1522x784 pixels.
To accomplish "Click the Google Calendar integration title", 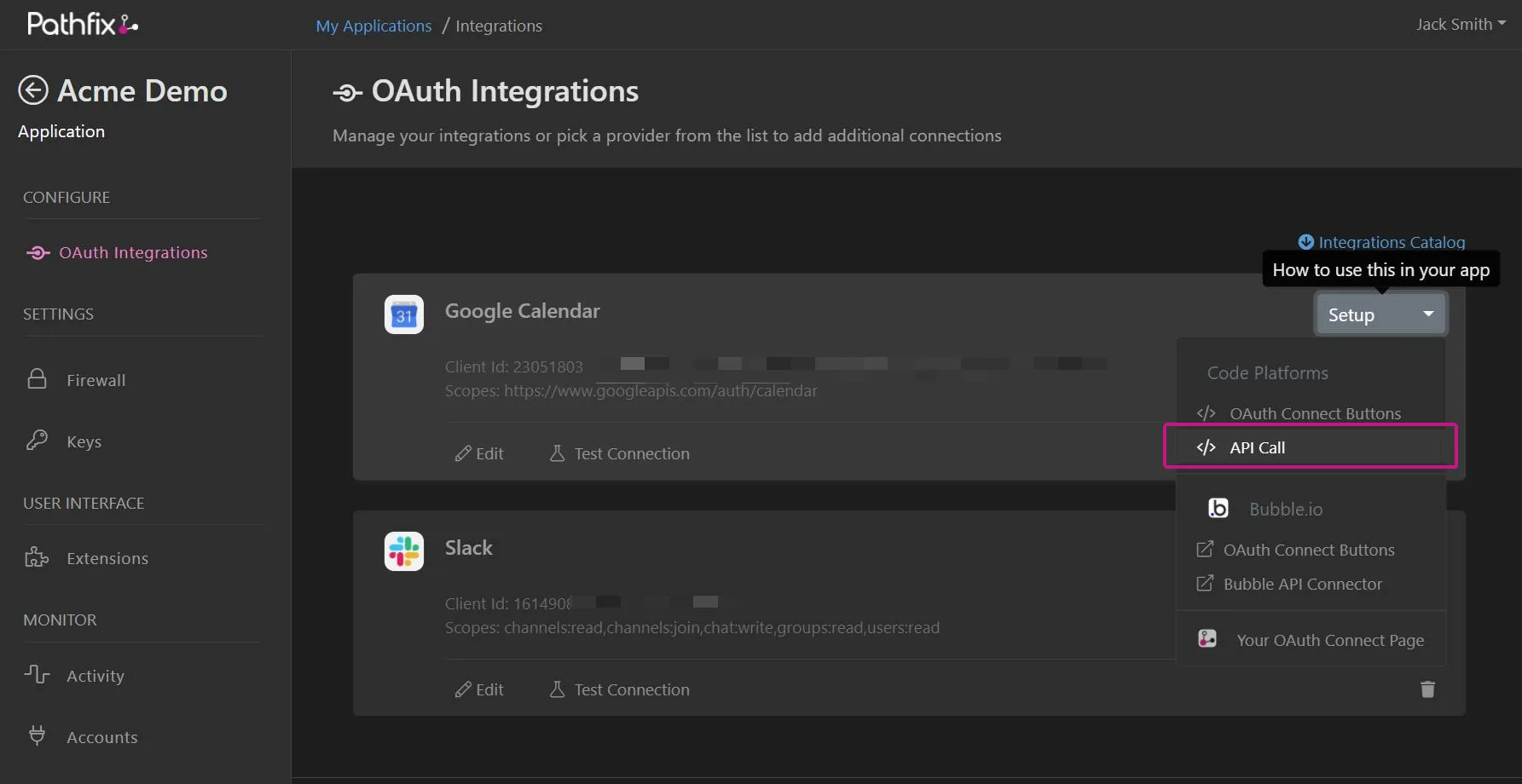I will click(x=523, y=311).
